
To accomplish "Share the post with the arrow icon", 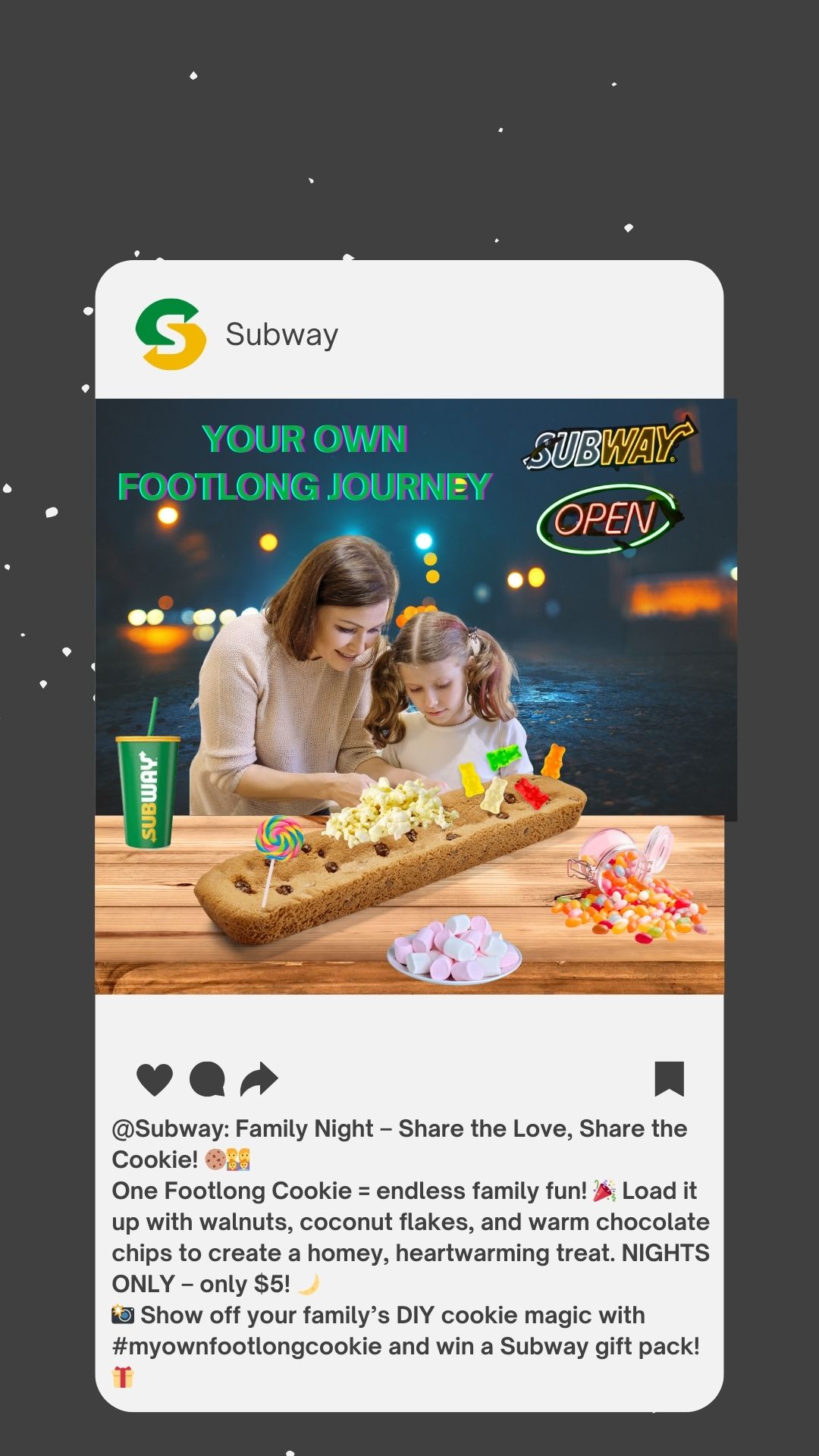I will pyautogui.click(x=259, y=1078).
